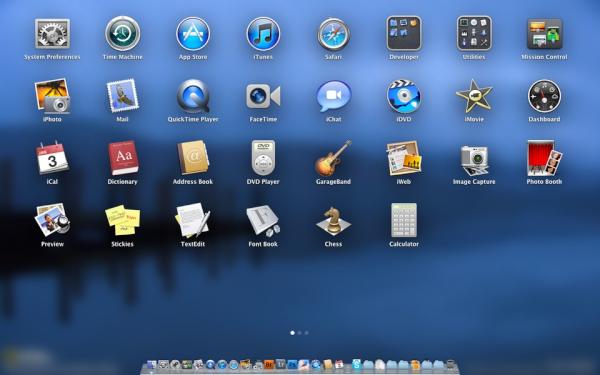Open the Developer folder
This screenshot has width=600, height=375.
point(404,33)
